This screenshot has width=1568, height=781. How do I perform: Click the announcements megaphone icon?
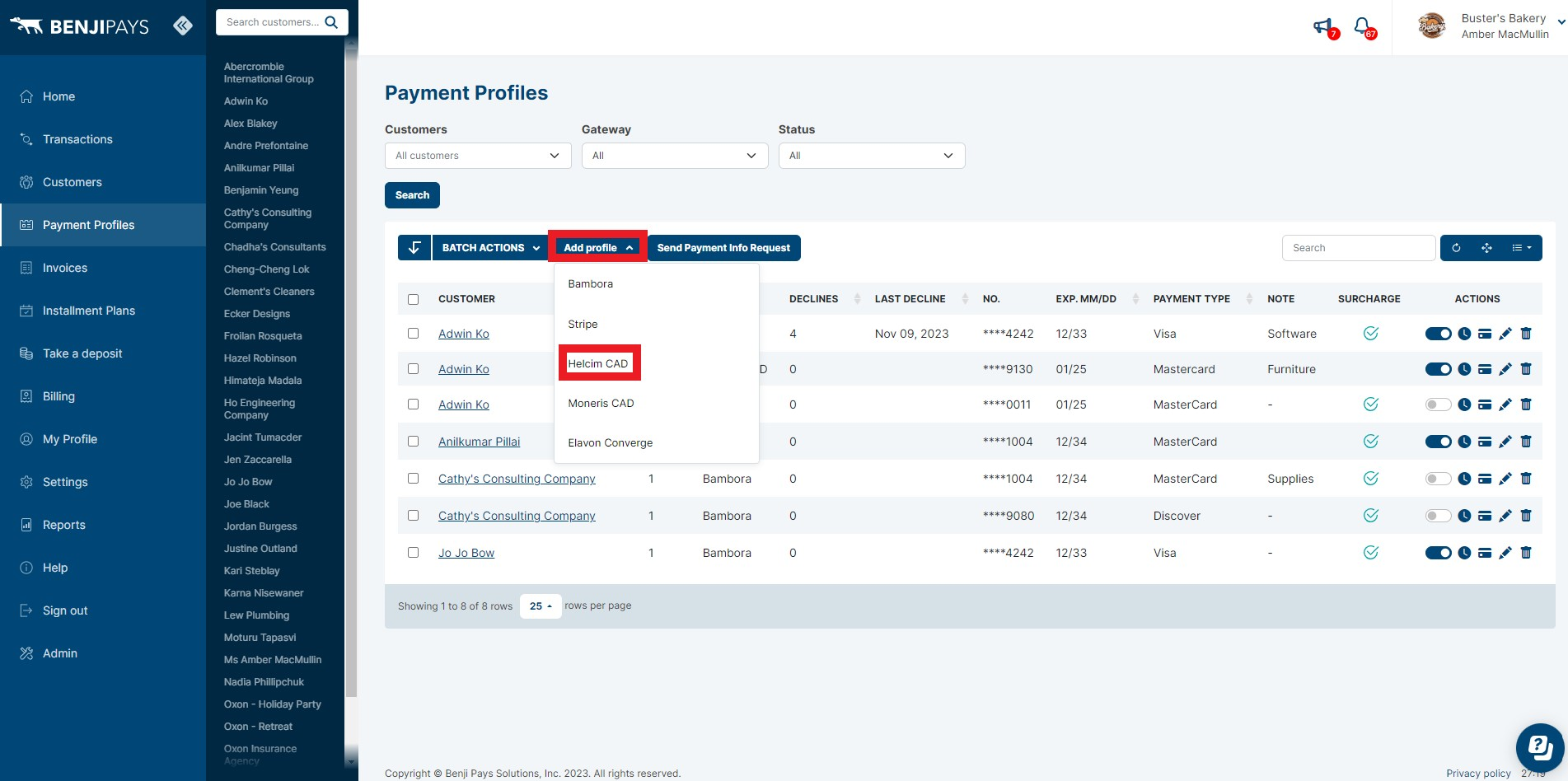point(1322,27)
